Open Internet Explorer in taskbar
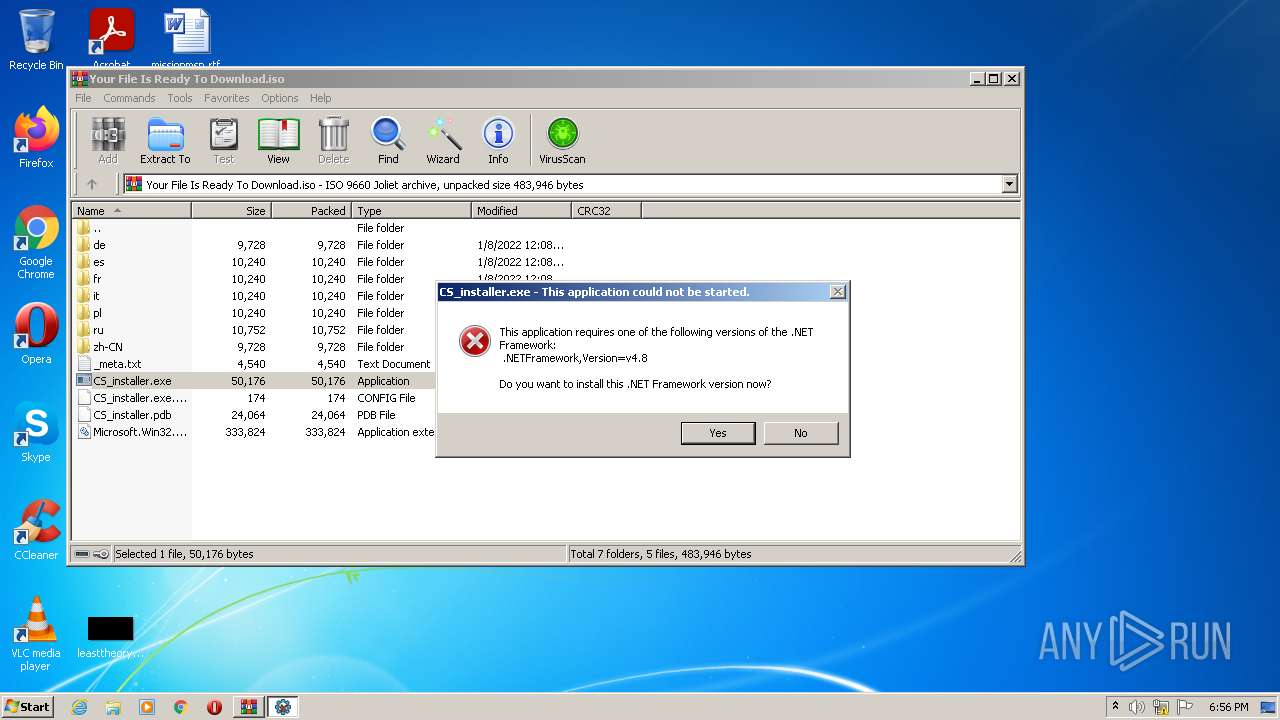Screen dimensions: 1280x720 (x=79, y=707)
